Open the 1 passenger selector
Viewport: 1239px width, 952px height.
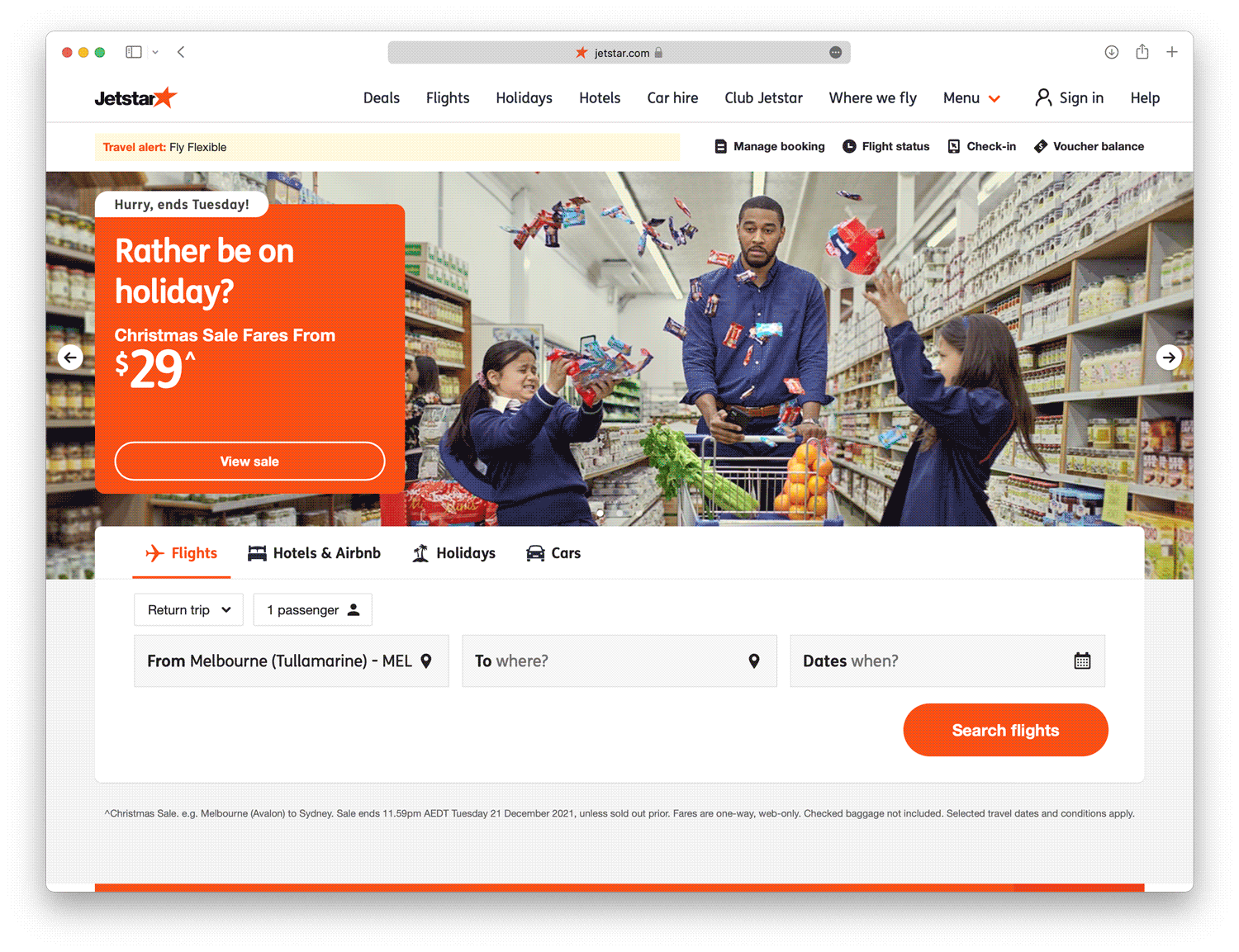(x=313, y=609)
